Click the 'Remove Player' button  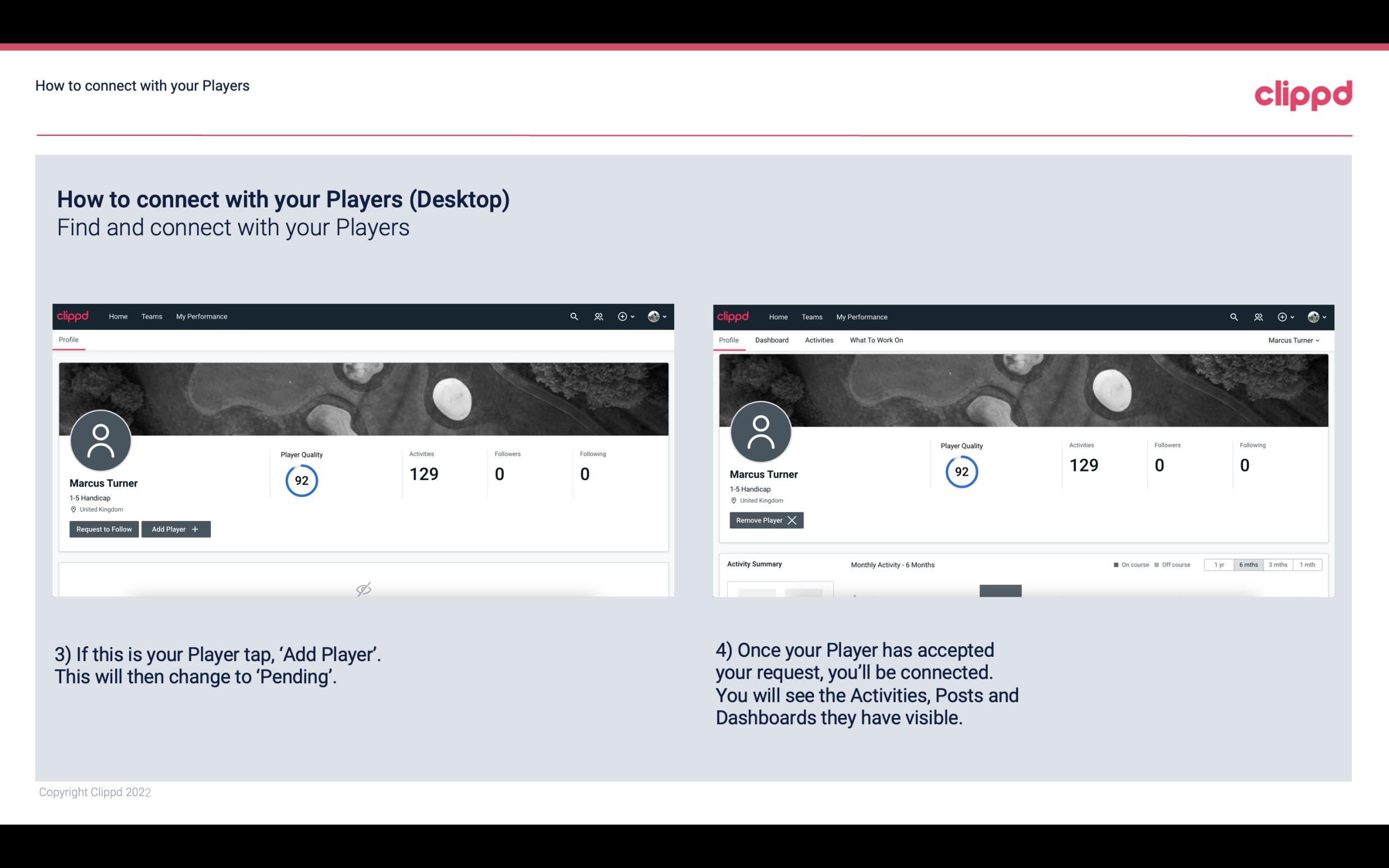pos(765,520)
